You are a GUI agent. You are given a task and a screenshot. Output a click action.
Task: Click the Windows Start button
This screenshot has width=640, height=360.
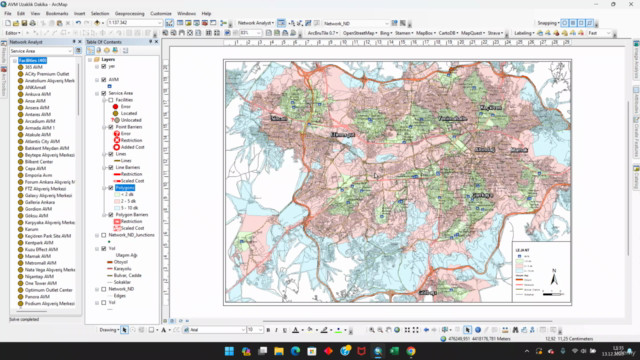pyautogui.click(x=229, y=351)
